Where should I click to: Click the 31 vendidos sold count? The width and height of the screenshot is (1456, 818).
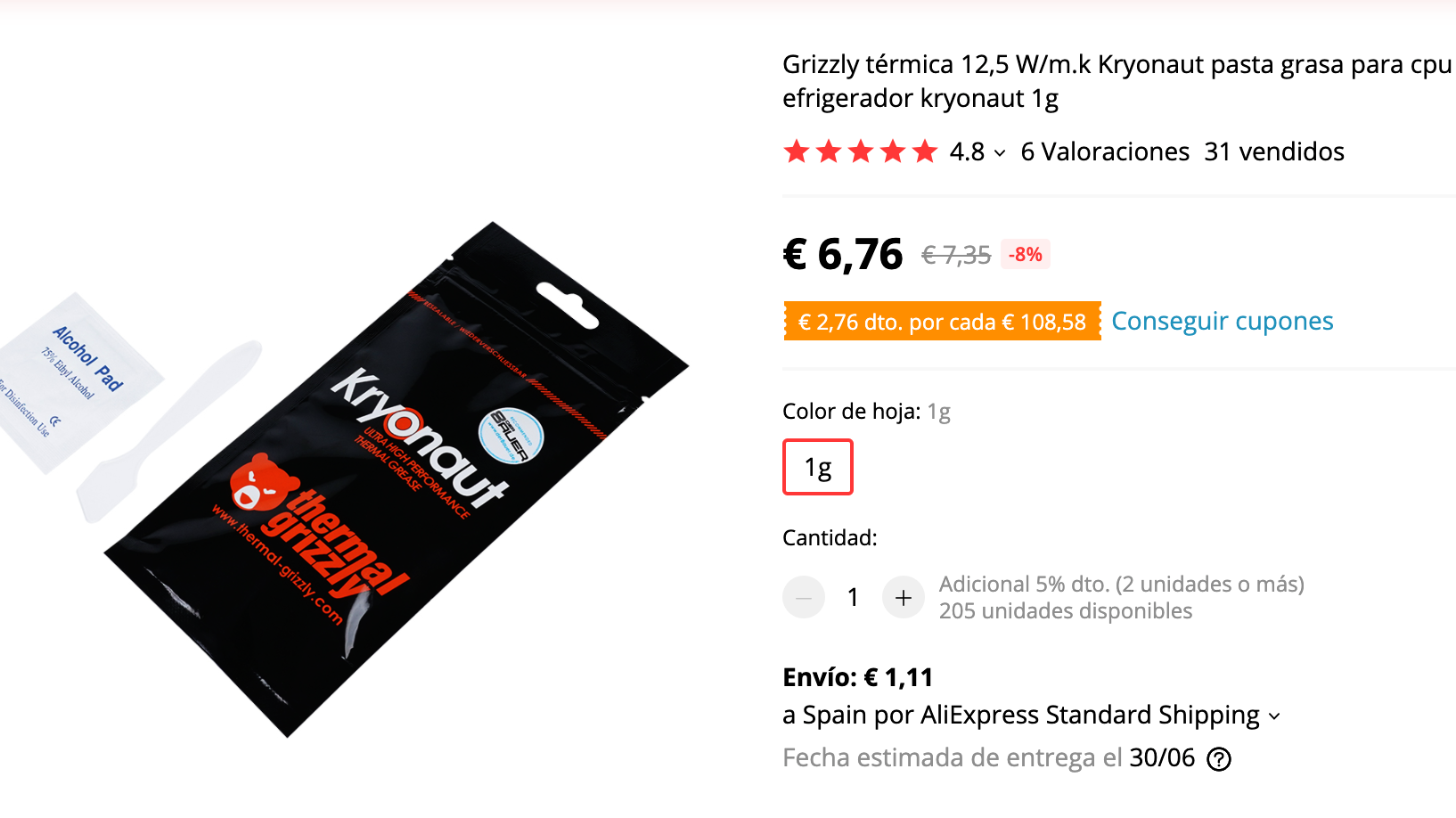point(1274,151)
